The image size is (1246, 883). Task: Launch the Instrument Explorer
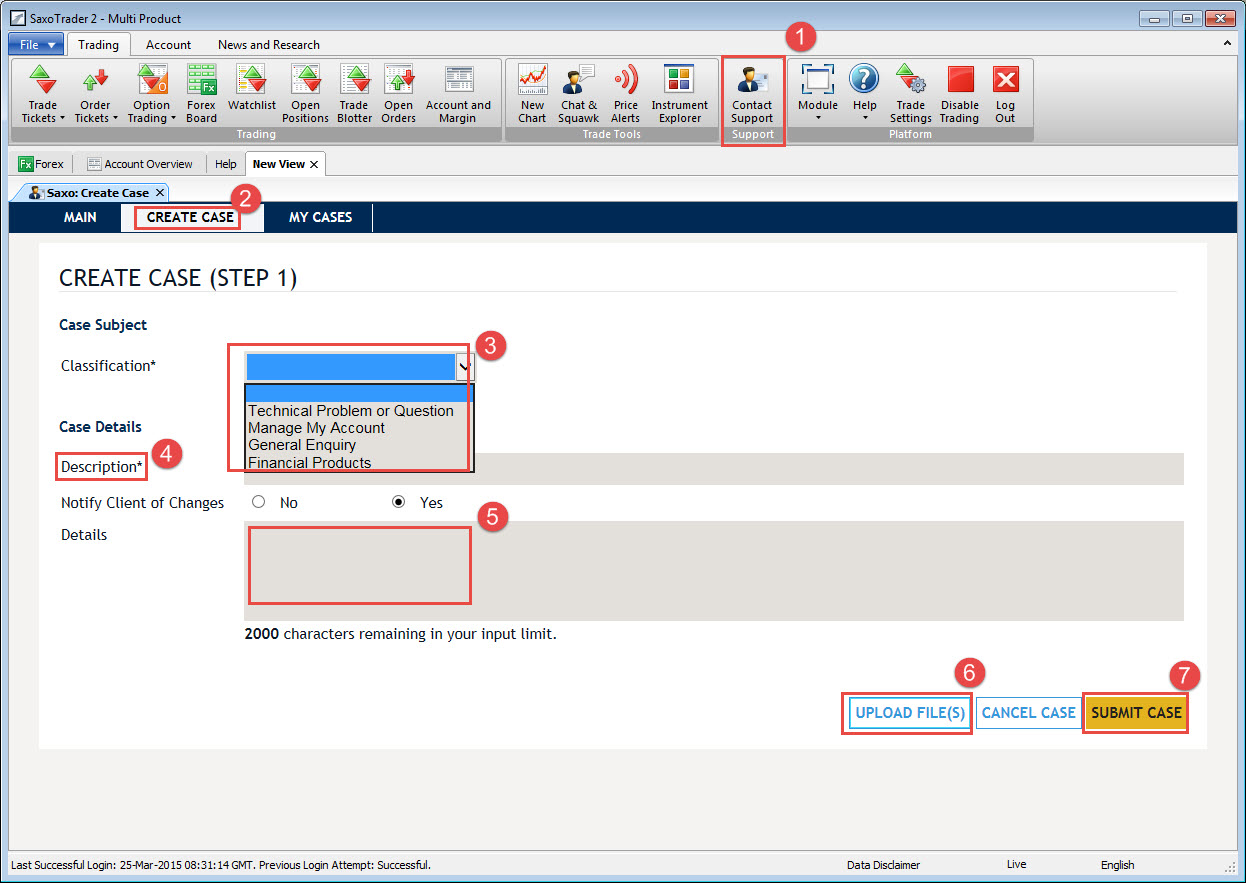coord(679,94)
